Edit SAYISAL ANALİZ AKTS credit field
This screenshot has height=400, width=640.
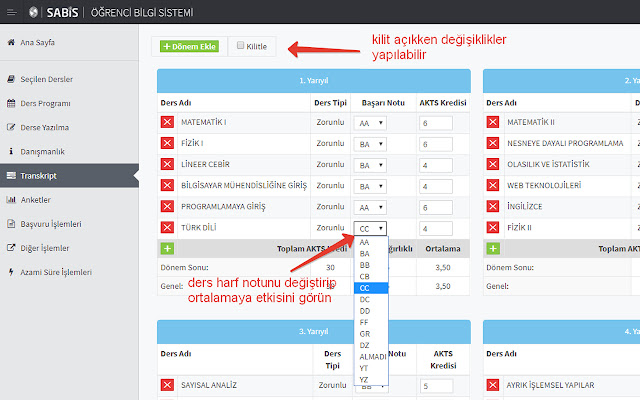[436, 386]
